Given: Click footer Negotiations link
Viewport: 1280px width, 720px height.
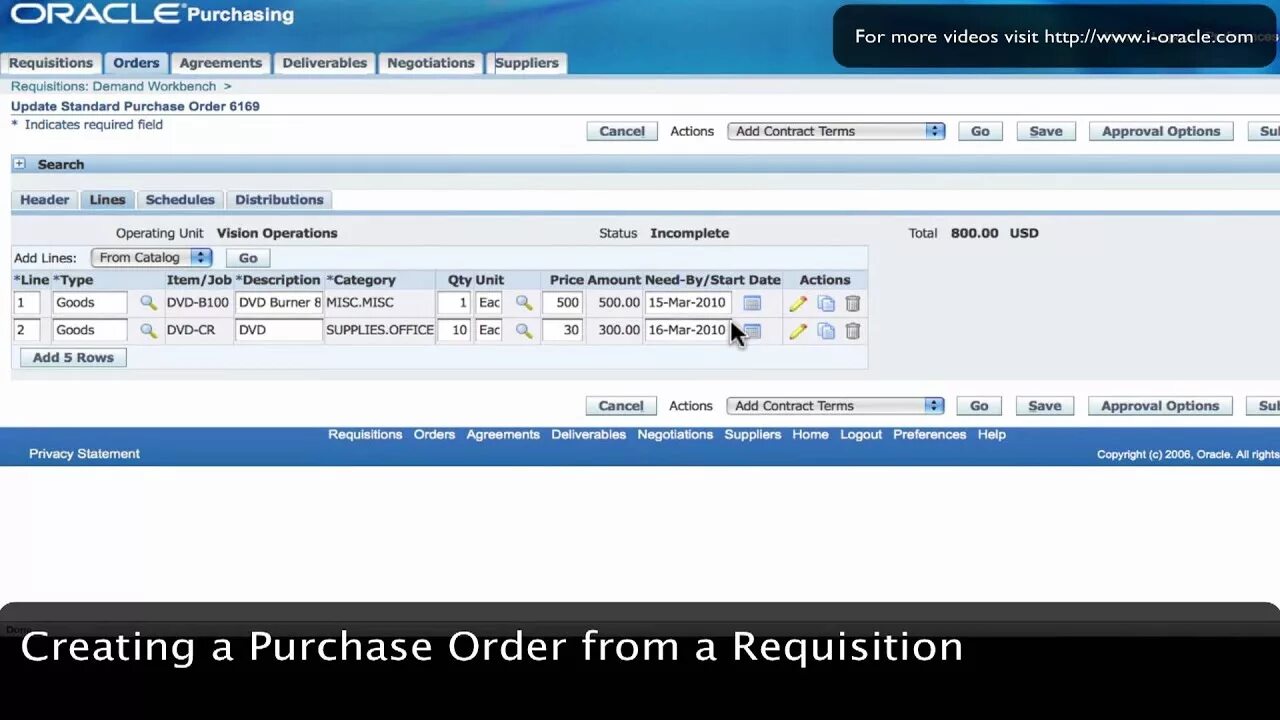Looking at the screenshot, I should (675, 435).
